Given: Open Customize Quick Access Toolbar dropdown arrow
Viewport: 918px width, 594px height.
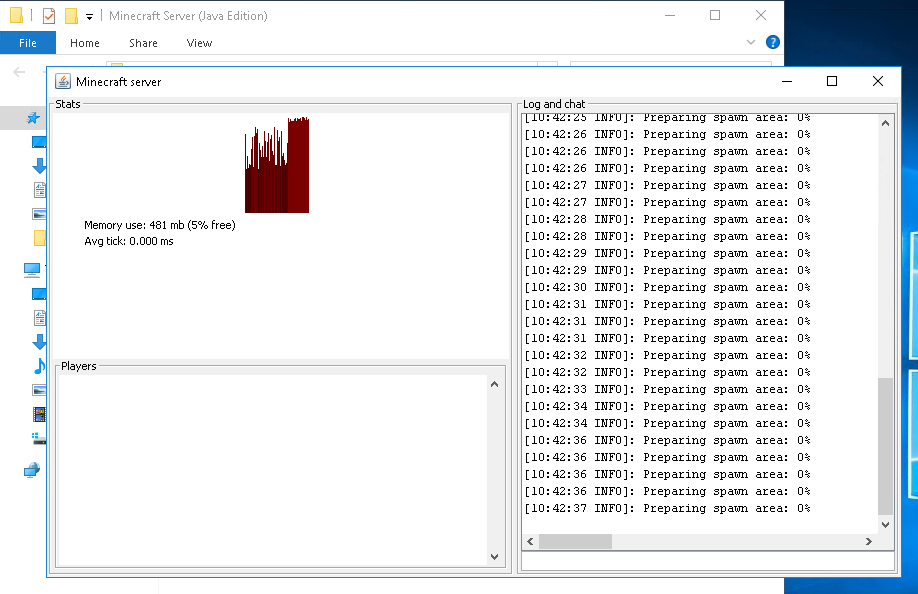Looking at the screenshot, I should [x=89, y=16].
